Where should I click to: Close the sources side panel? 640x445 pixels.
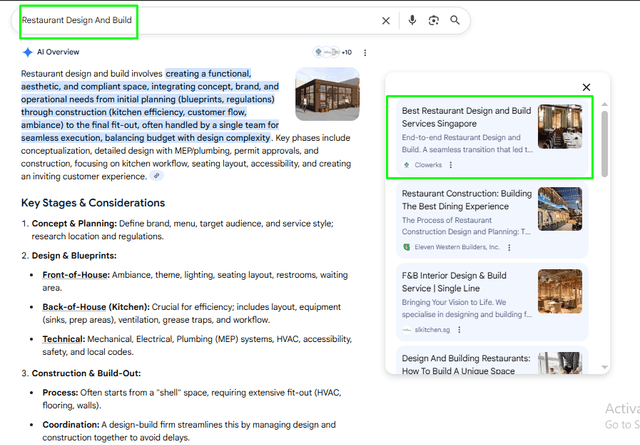[x=586, y=88]
